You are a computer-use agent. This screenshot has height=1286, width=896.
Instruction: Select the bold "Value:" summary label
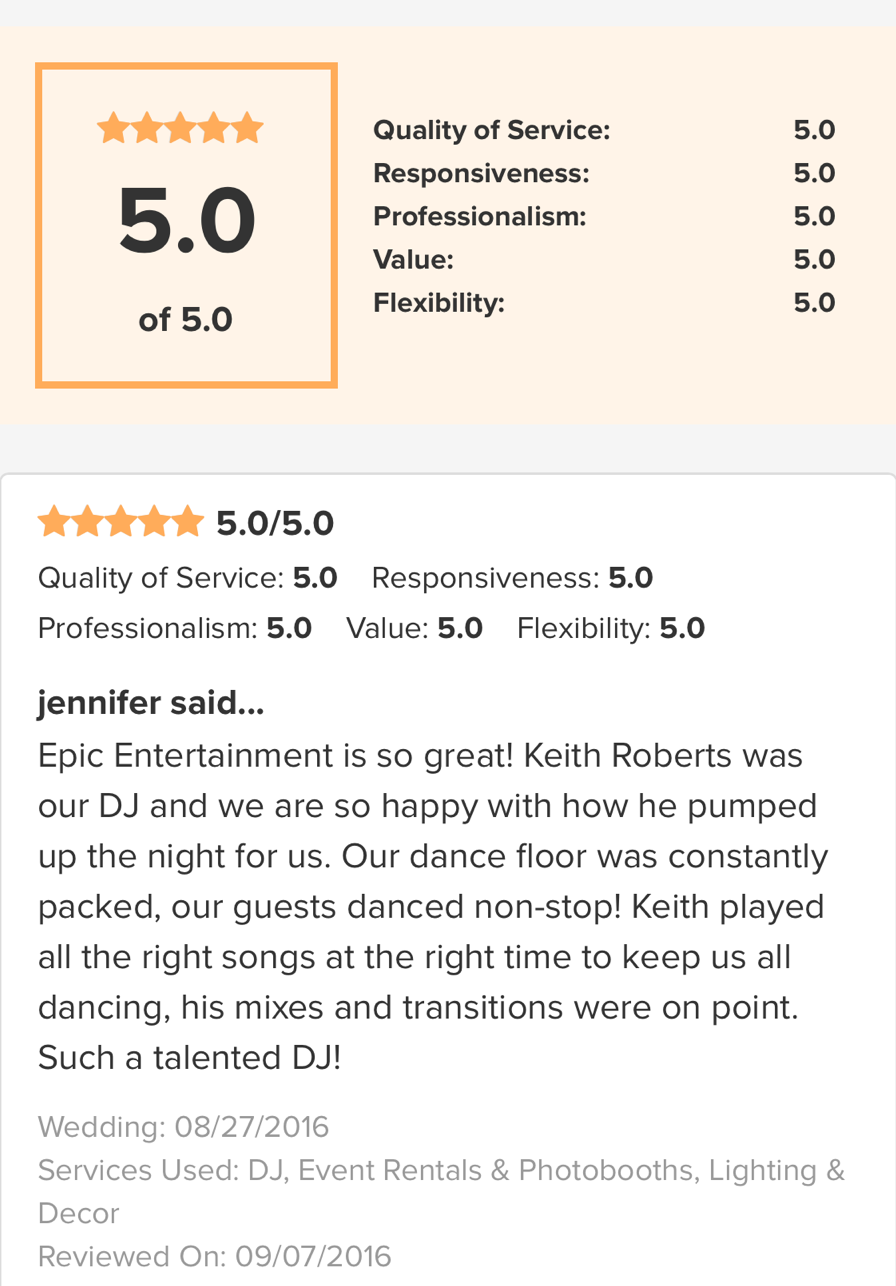[x=413, y=259]
